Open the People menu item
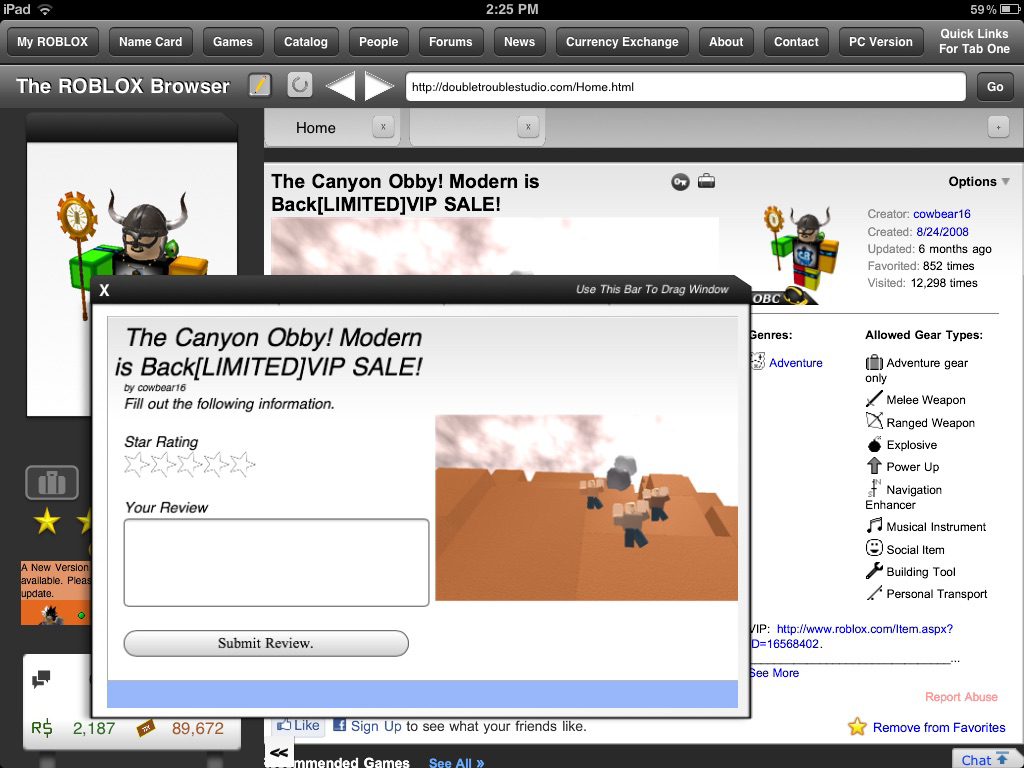 point(378,42)
